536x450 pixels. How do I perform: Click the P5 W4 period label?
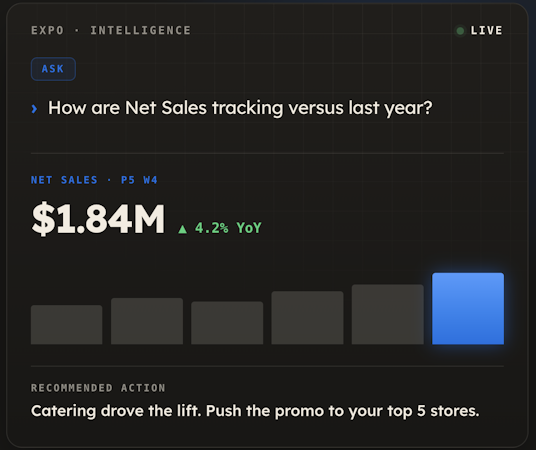point(139,180)
